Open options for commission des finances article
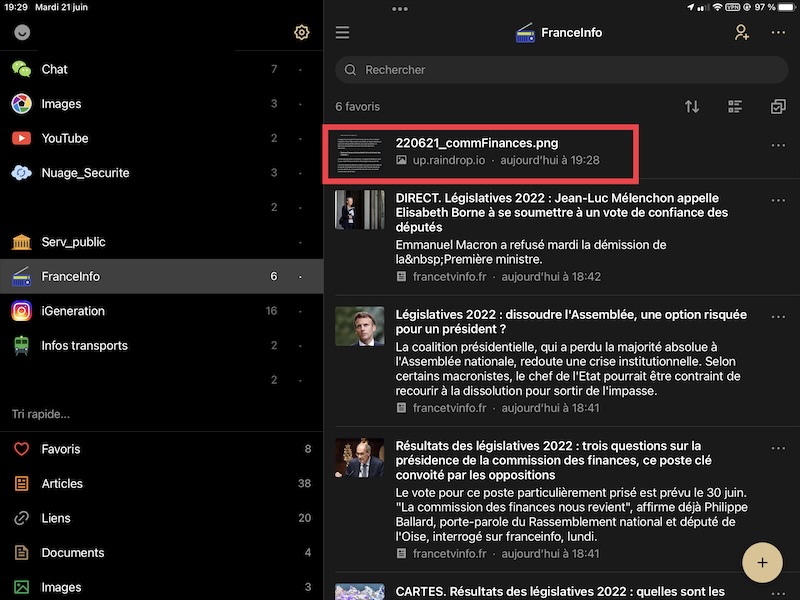 tap(778, 448)
